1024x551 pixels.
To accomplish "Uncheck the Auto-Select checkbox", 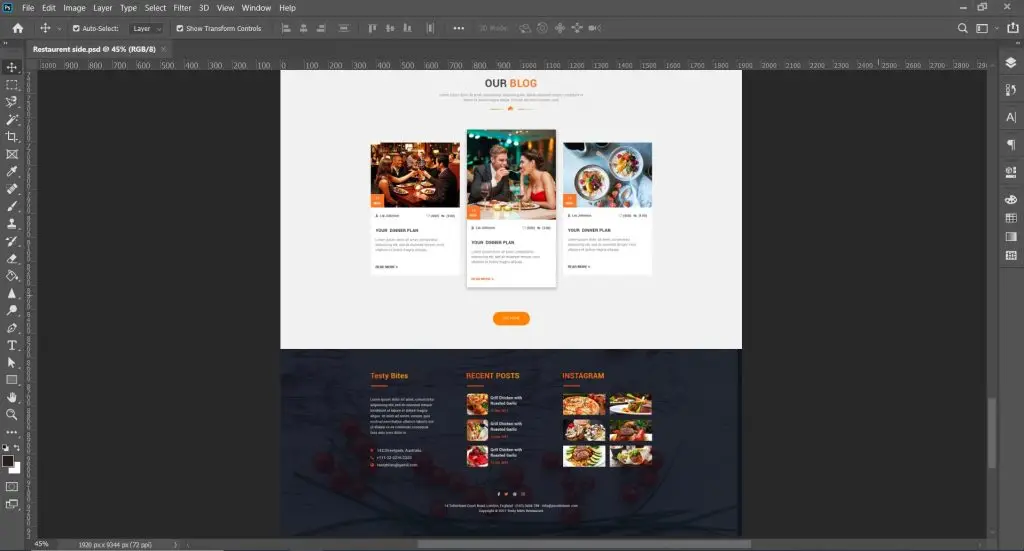I will point(76,29).
